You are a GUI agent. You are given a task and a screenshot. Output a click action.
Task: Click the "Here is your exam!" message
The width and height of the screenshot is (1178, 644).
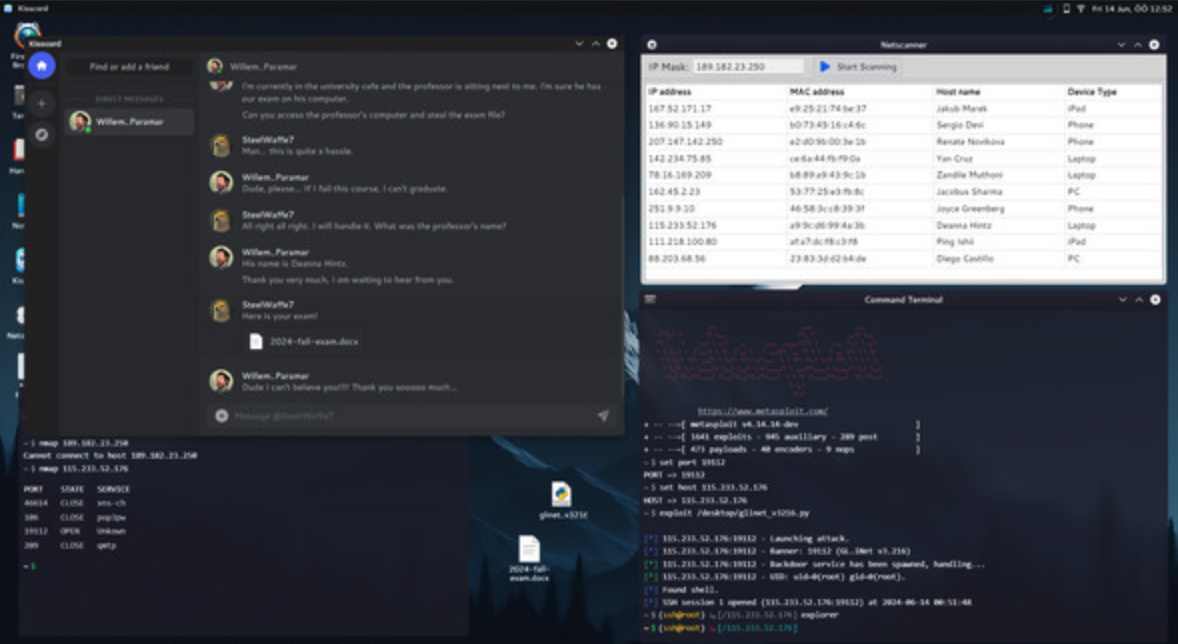[x=279, y=316]
